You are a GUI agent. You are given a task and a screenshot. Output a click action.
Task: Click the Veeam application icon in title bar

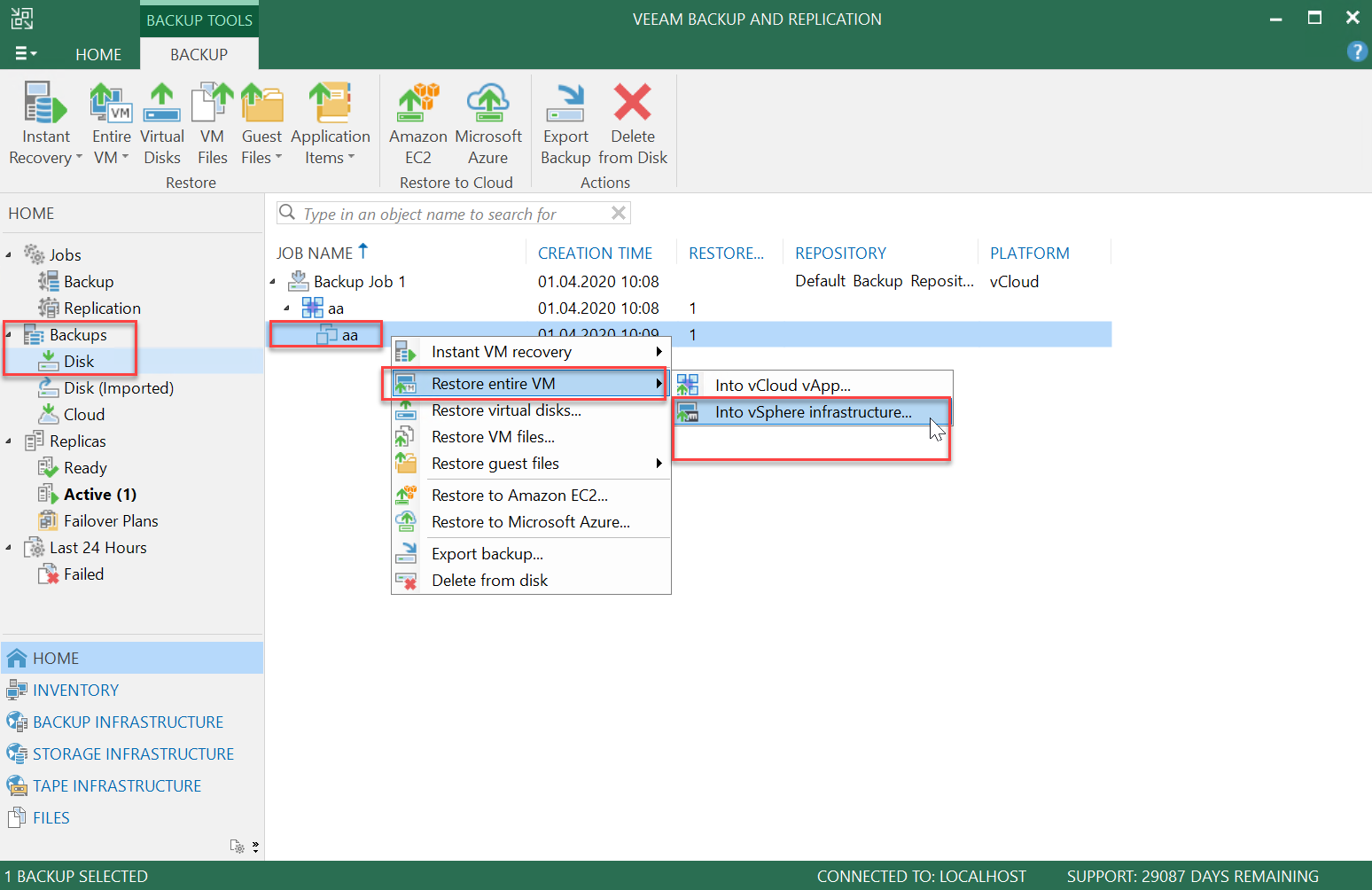[x=22, y=19]
